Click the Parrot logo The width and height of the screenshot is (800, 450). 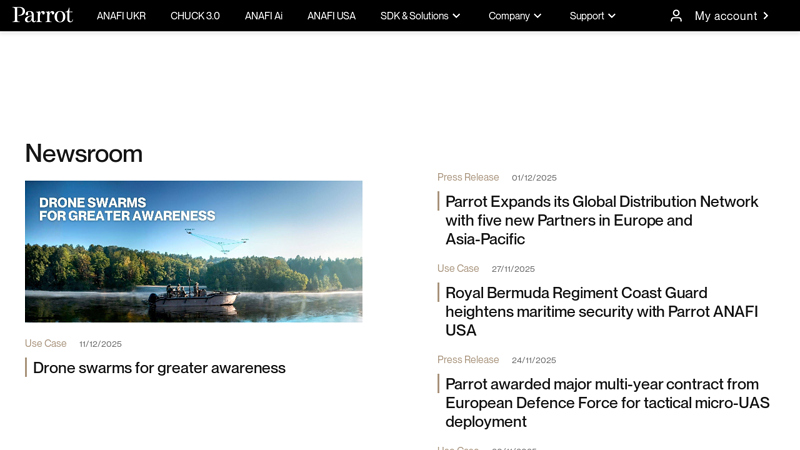[42, 15]
